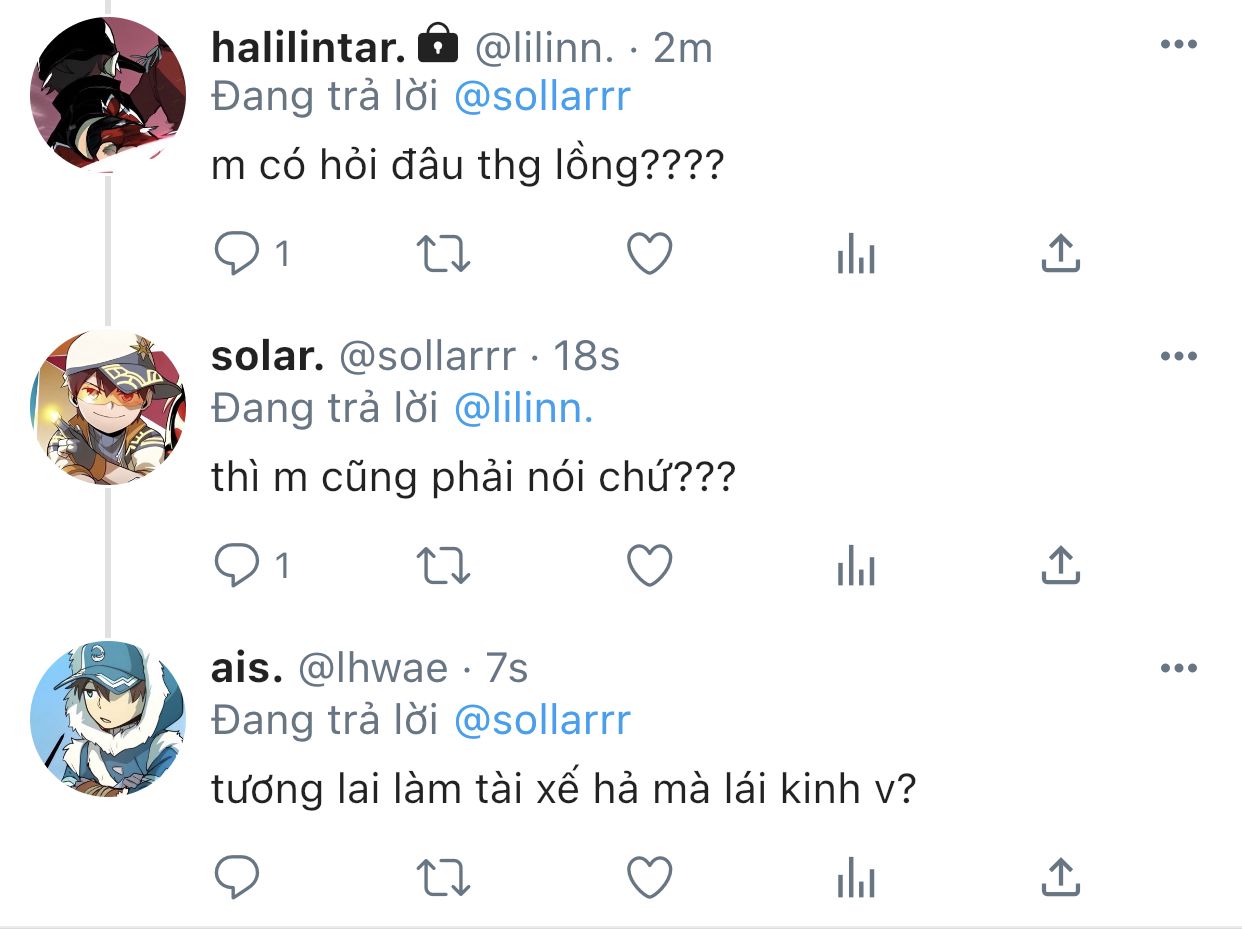Screen dimensions: 1242x929
Task: Open more options for halilintar's tweet
Action: [x=1178, y=44]
